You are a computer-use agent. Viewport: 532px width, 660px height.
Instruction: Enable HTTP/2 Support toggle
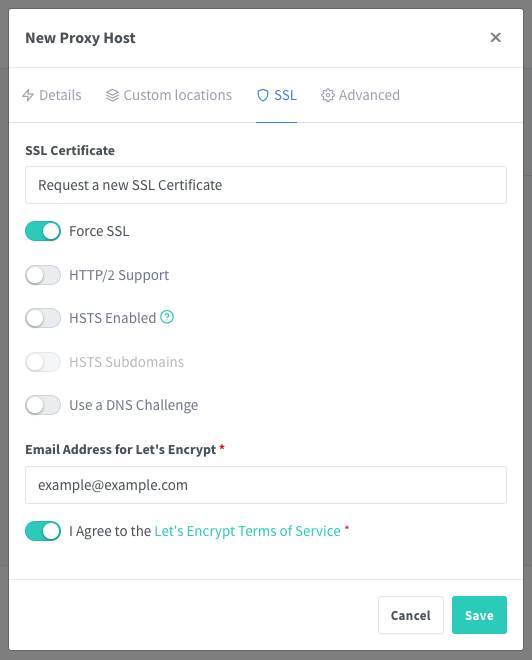tap(43, 275)
